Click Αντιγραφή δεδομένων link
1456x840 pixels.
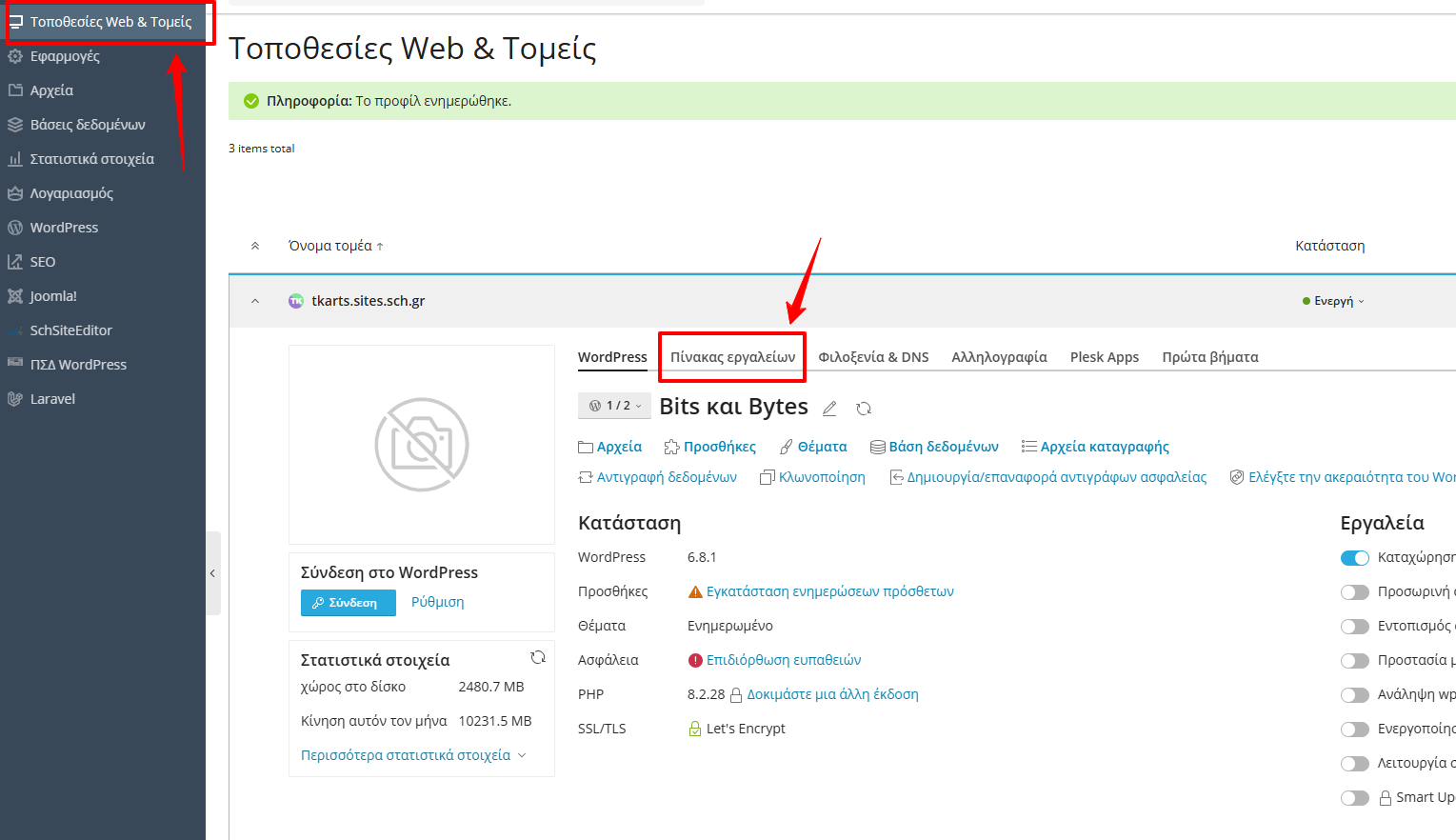667,477
